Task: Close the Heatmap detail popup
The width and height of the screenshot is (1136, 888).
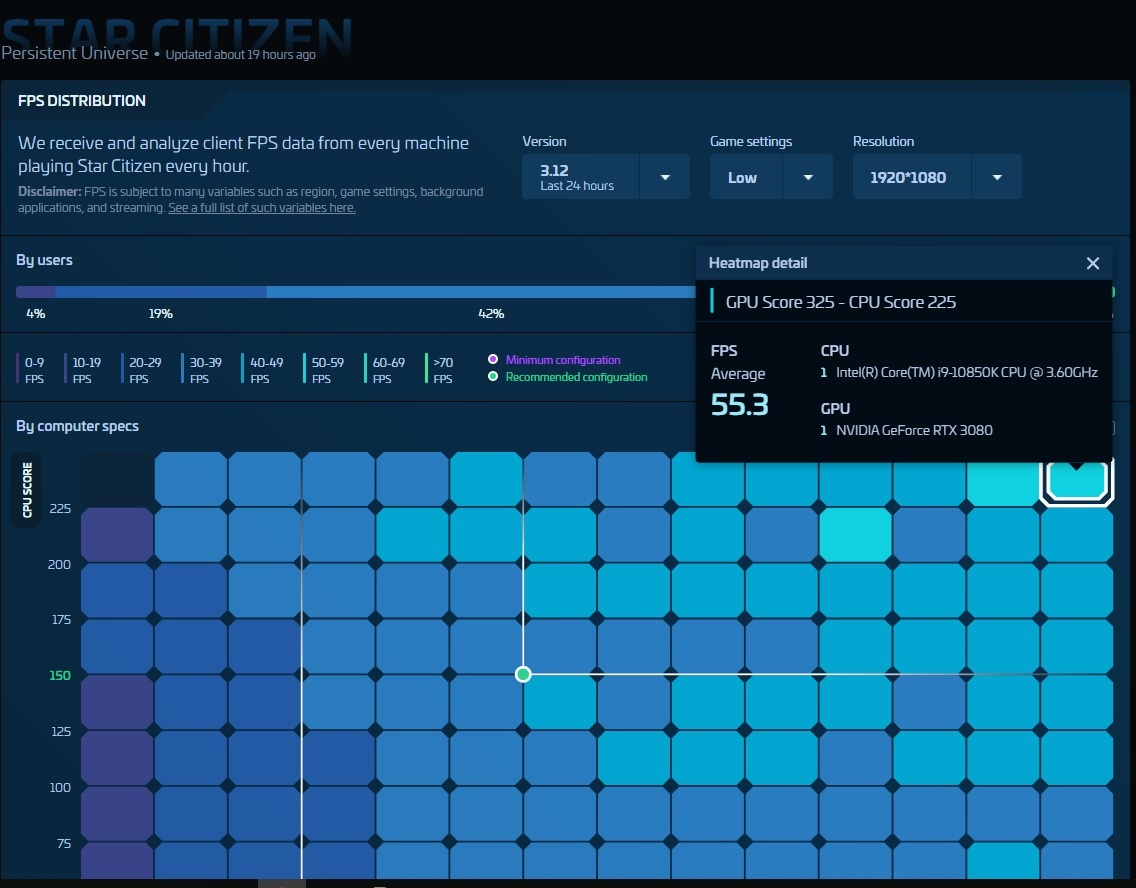Action: (1092, 263)
